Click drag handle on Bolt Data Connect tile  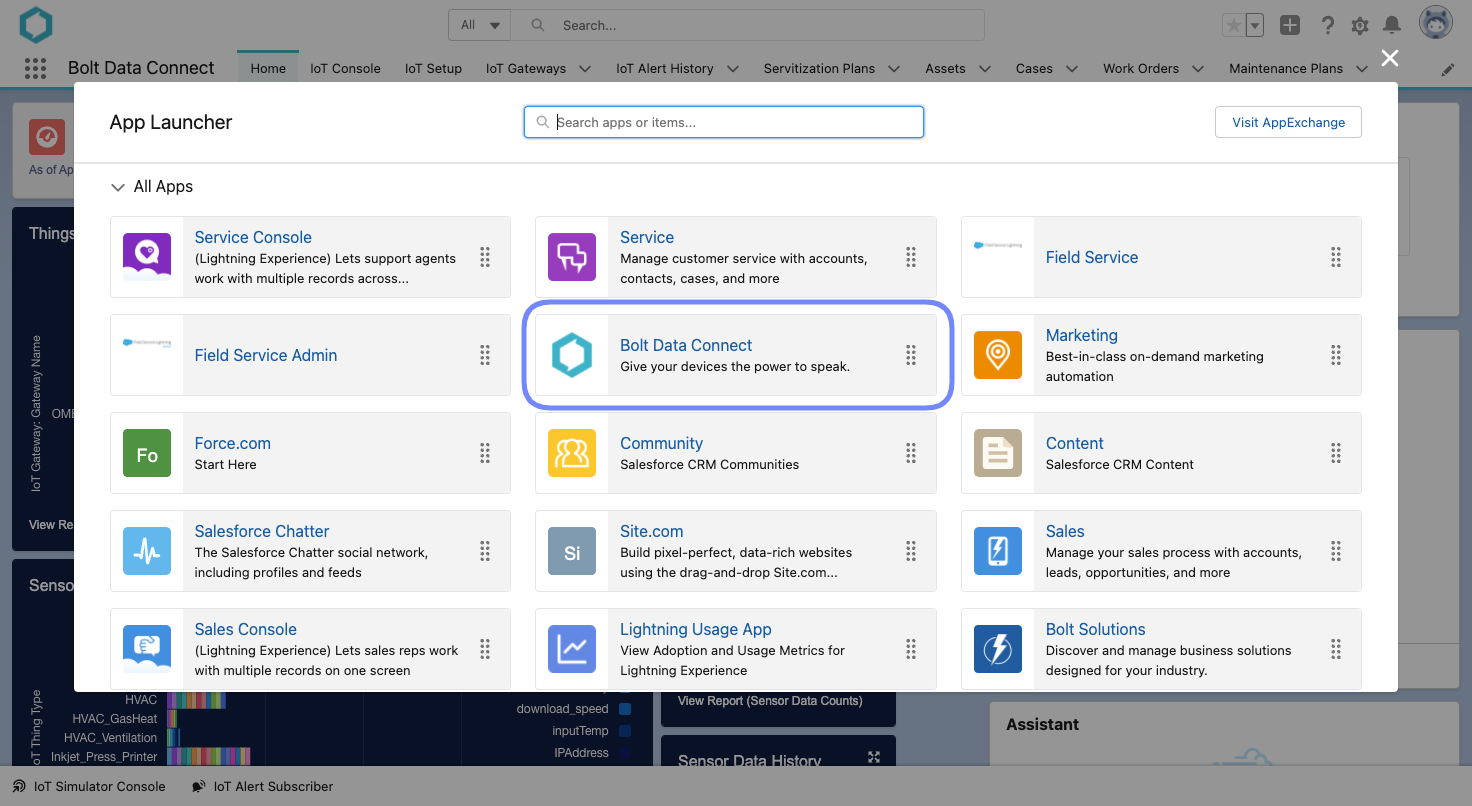(911, 355)
